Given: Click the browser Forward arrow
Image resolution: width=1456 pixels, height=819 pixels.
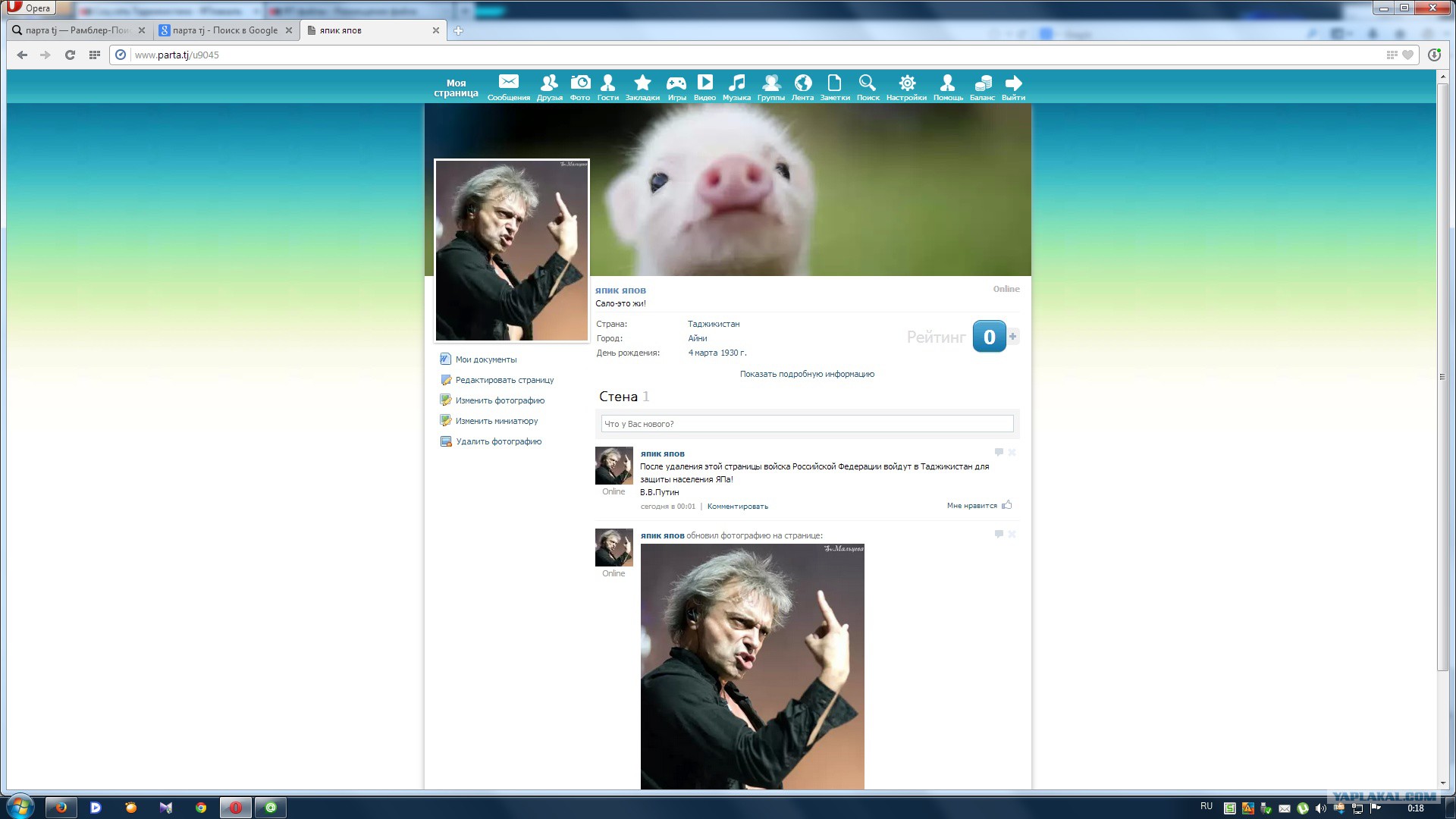Looking at the screenshot, I should (x=45, y=55).
